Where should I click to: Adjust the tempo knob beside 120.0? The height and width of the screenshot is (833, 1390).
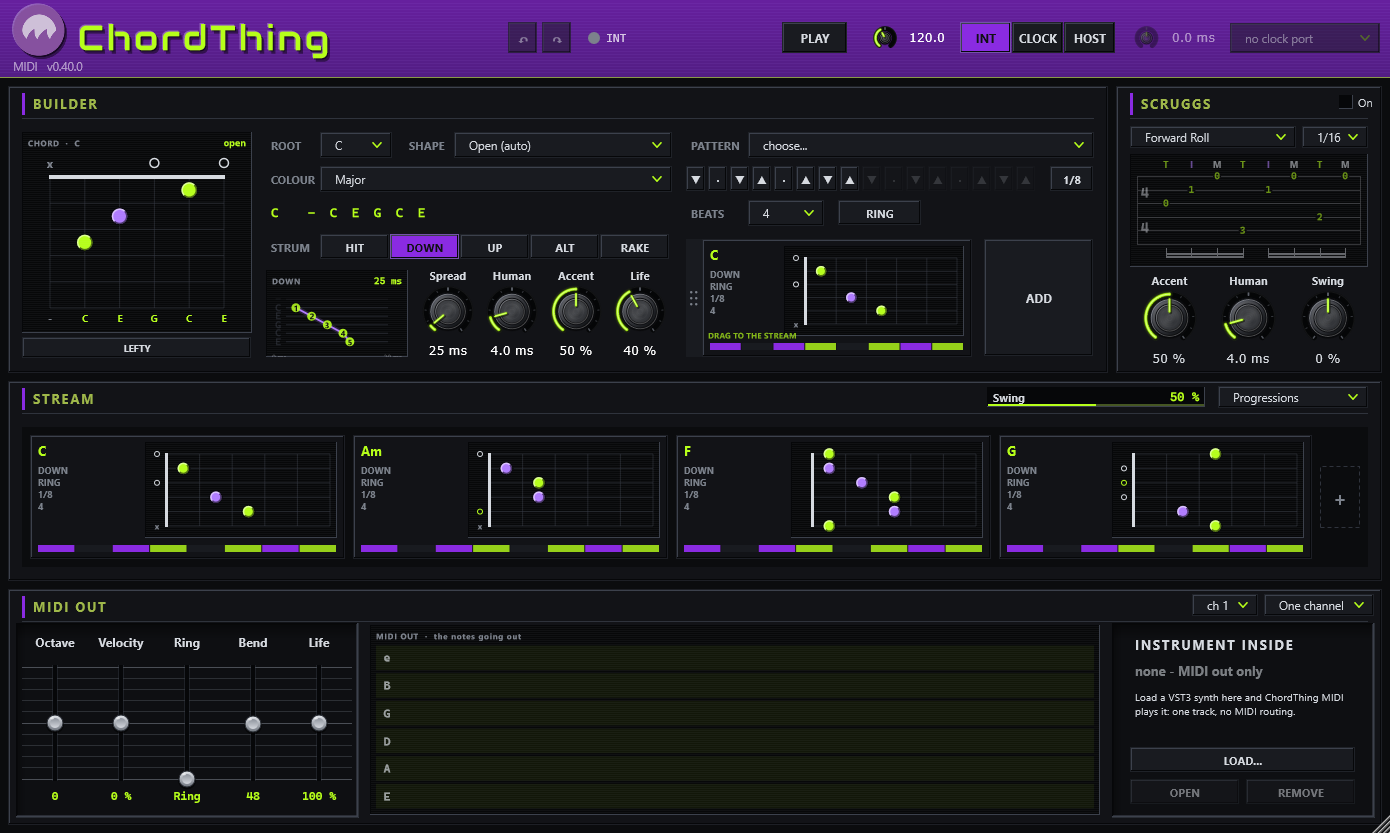tap(885, 38)
